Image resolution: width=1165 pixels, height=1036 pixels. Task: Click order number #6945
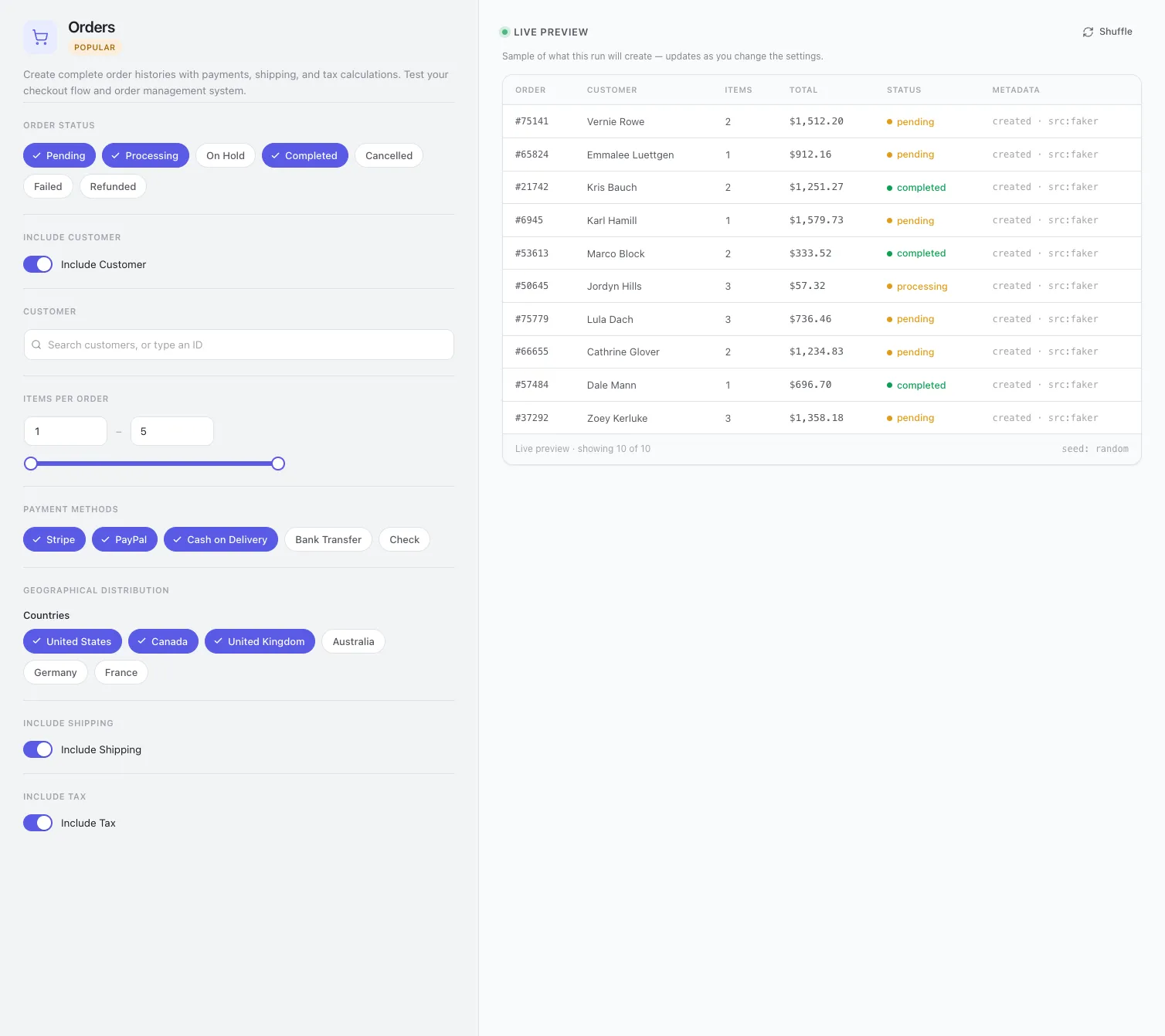pyautogui.click(x=529, y=220)
